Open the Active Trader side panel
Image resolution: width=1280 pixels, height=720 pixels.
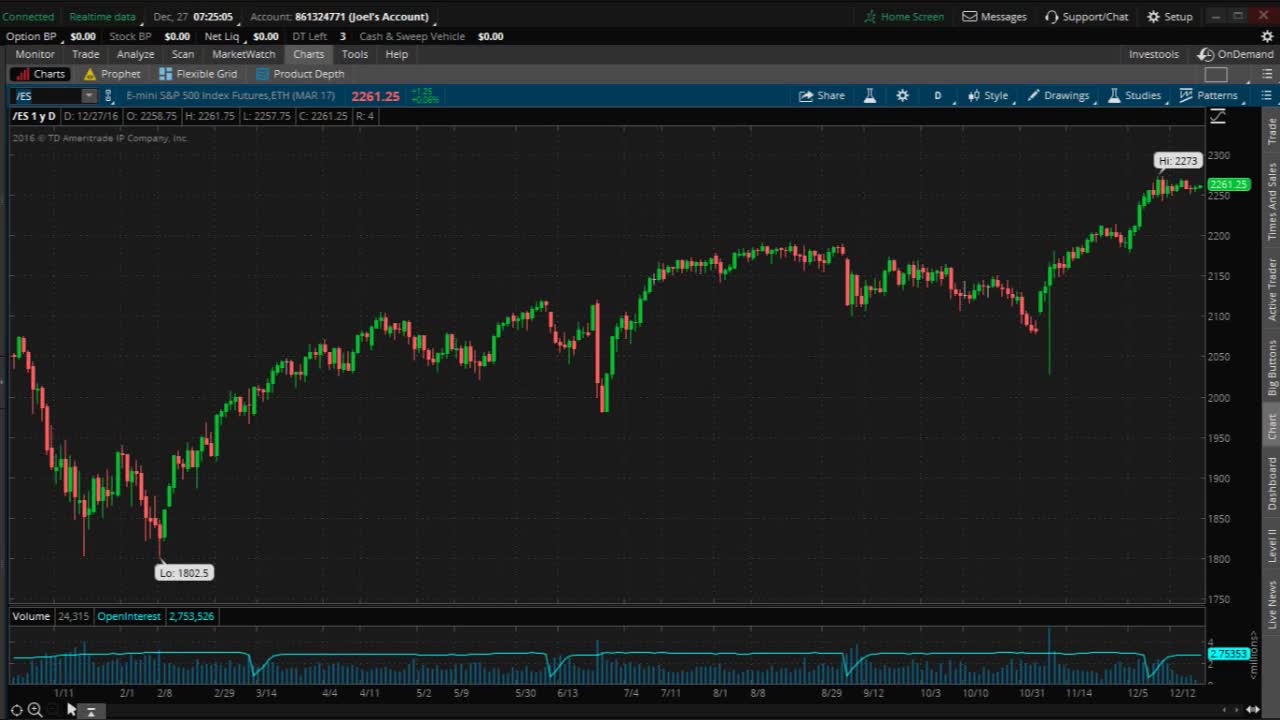1272,289
